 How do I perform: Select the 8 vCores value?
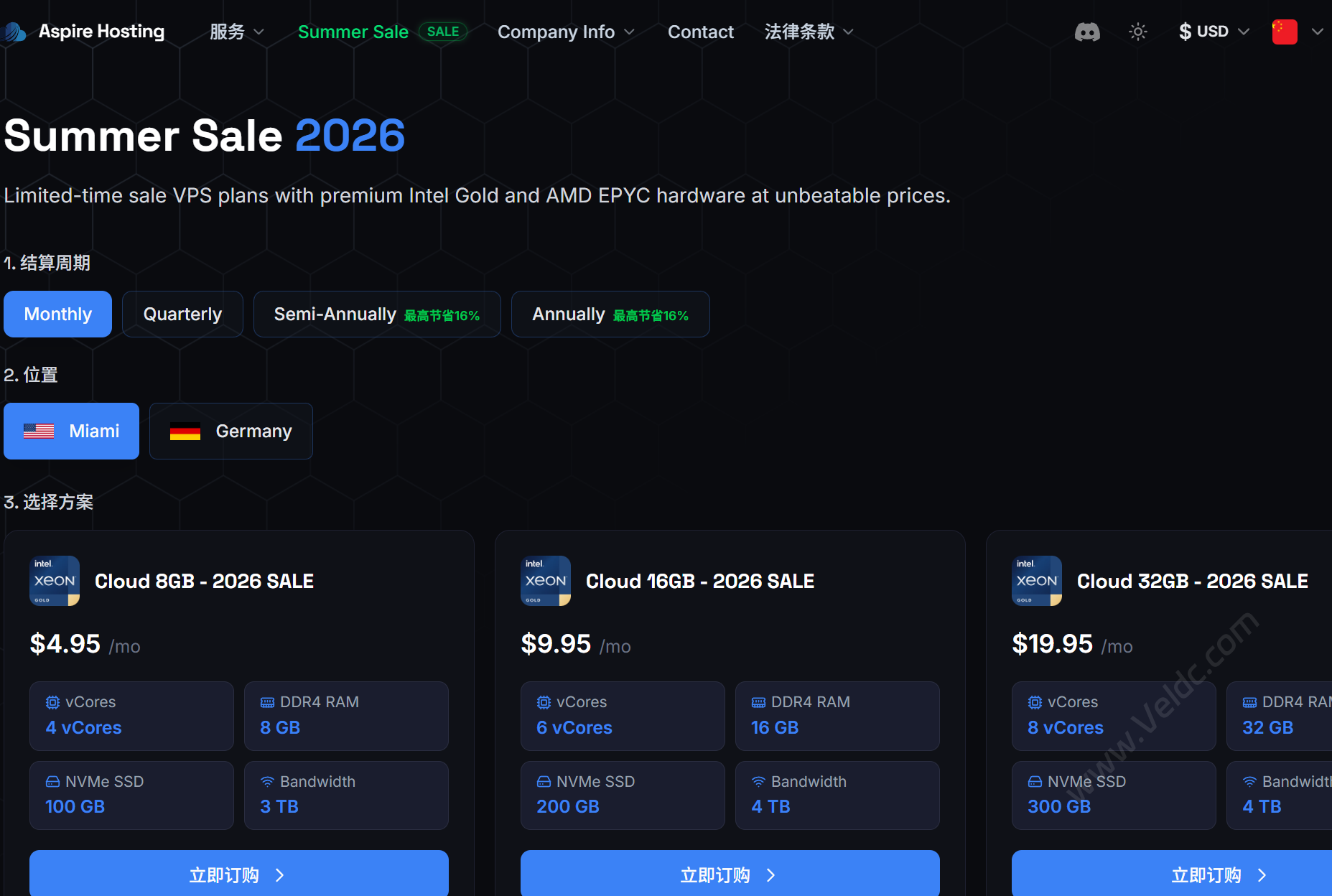(1066, 727)
